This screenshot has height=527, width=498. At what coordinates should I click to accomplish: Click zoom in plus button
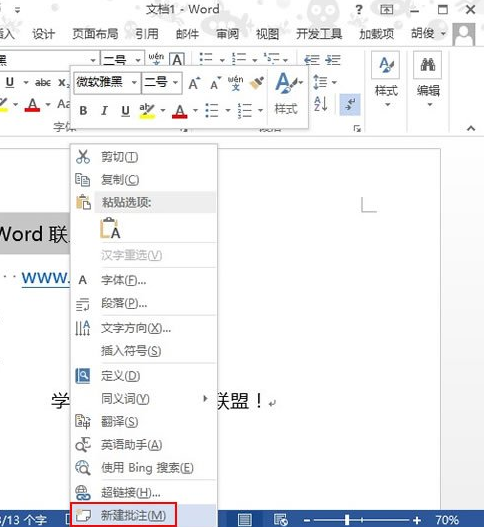[417, 521]
